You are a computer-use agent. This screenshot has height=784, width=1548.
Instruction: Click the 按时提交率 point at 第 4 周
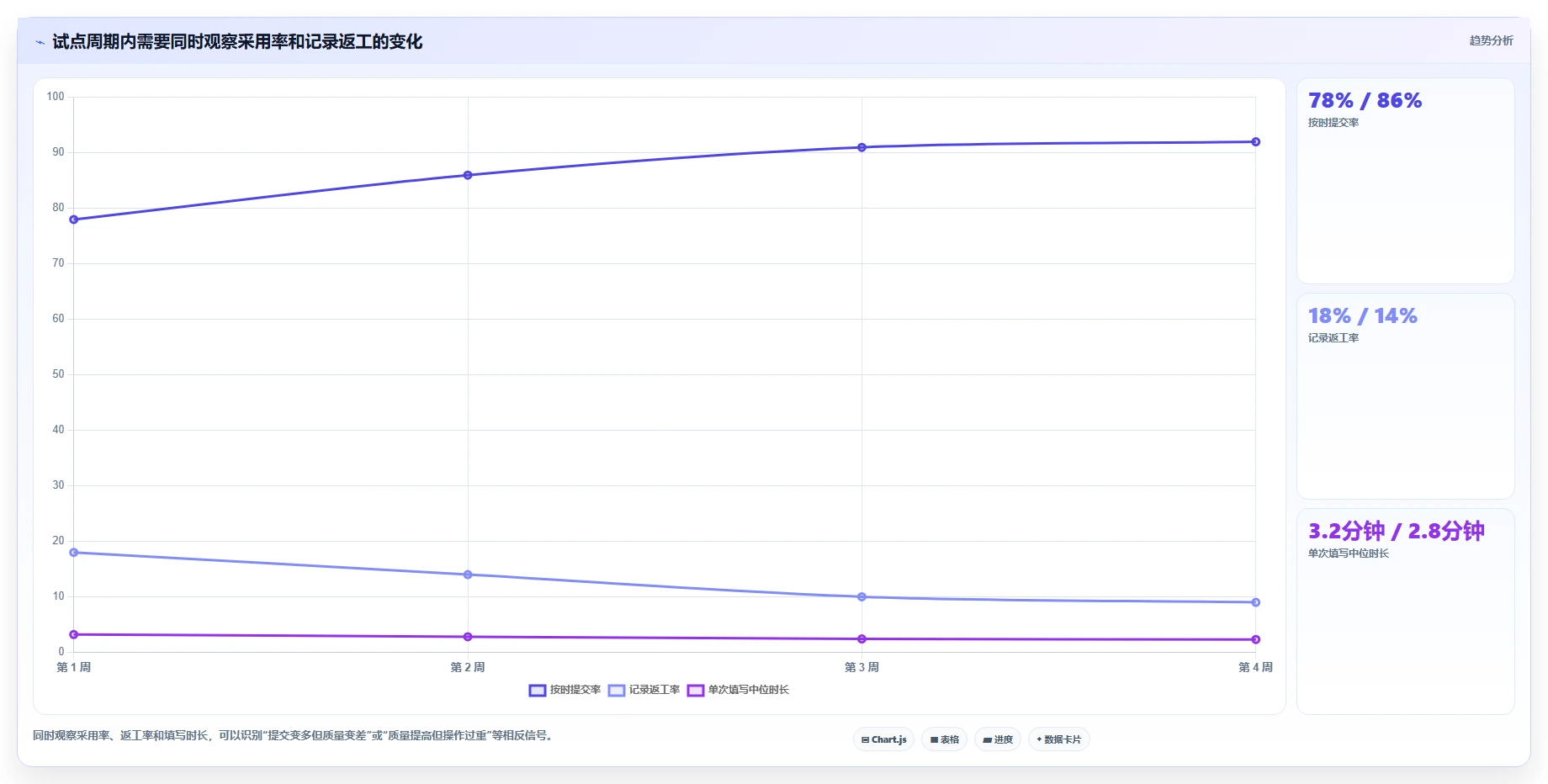coord(1255,142)
